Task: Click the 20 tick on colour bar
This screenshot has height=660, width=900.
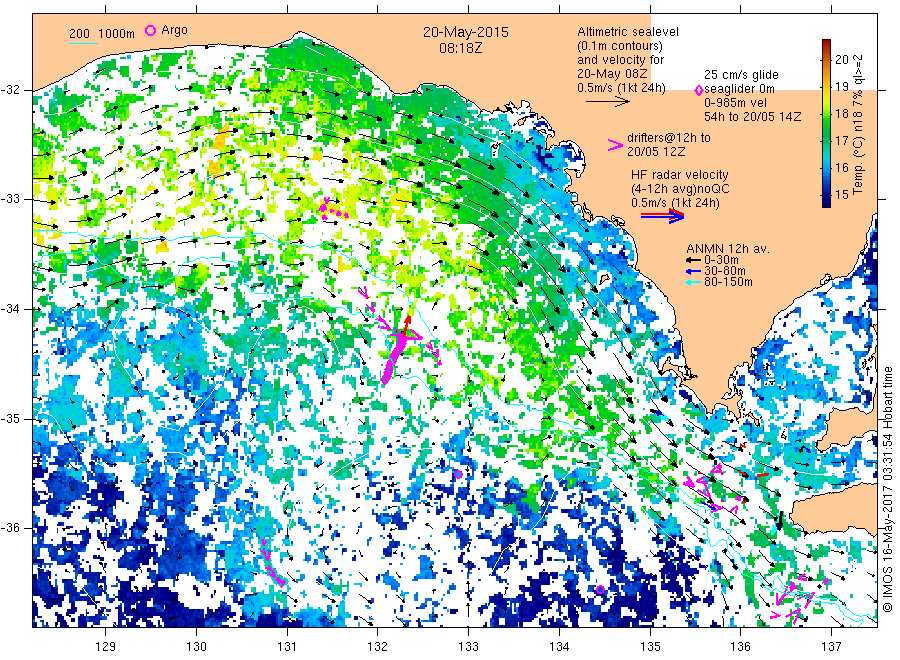Action: (x=841, y=59)
